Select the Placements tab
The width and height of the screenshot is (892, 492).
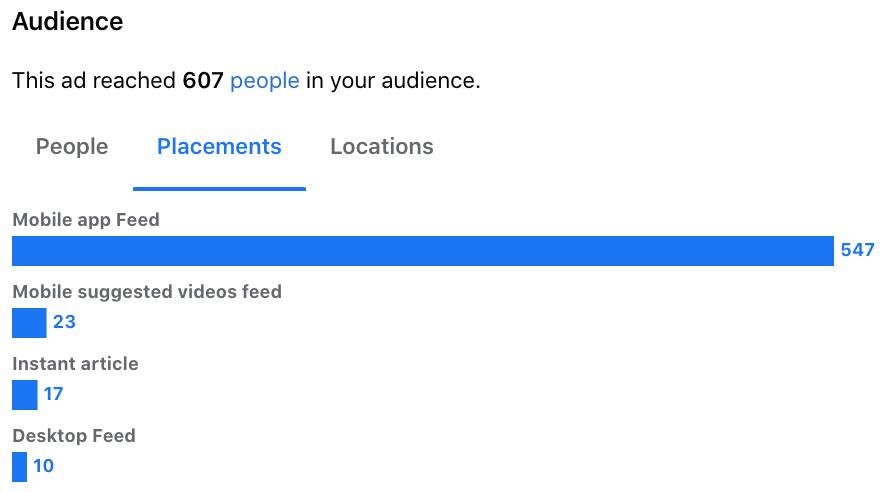coord(219,147)
